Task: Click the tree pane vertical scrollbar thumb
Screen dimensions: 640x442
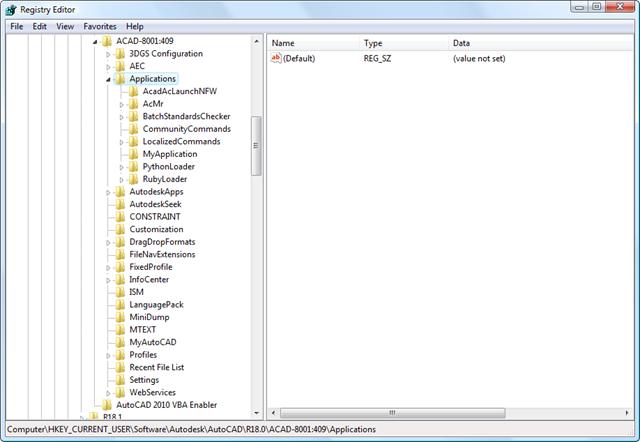Action: 256,145
